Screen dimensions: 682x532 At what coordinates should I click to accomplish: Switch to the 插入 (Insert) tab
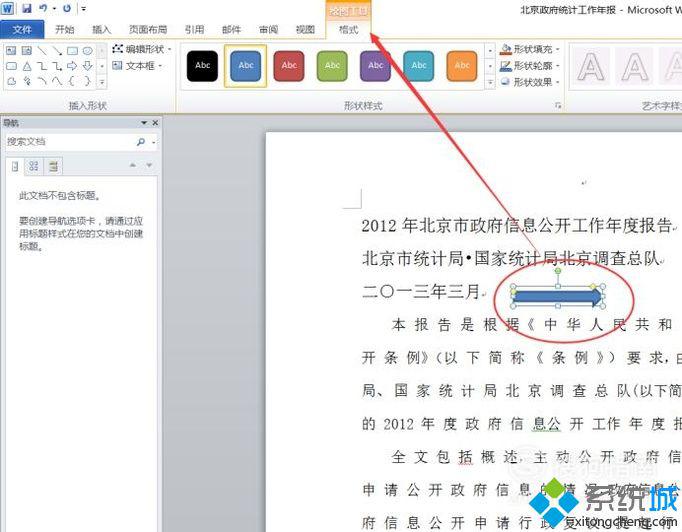click(x=101, y=30)
